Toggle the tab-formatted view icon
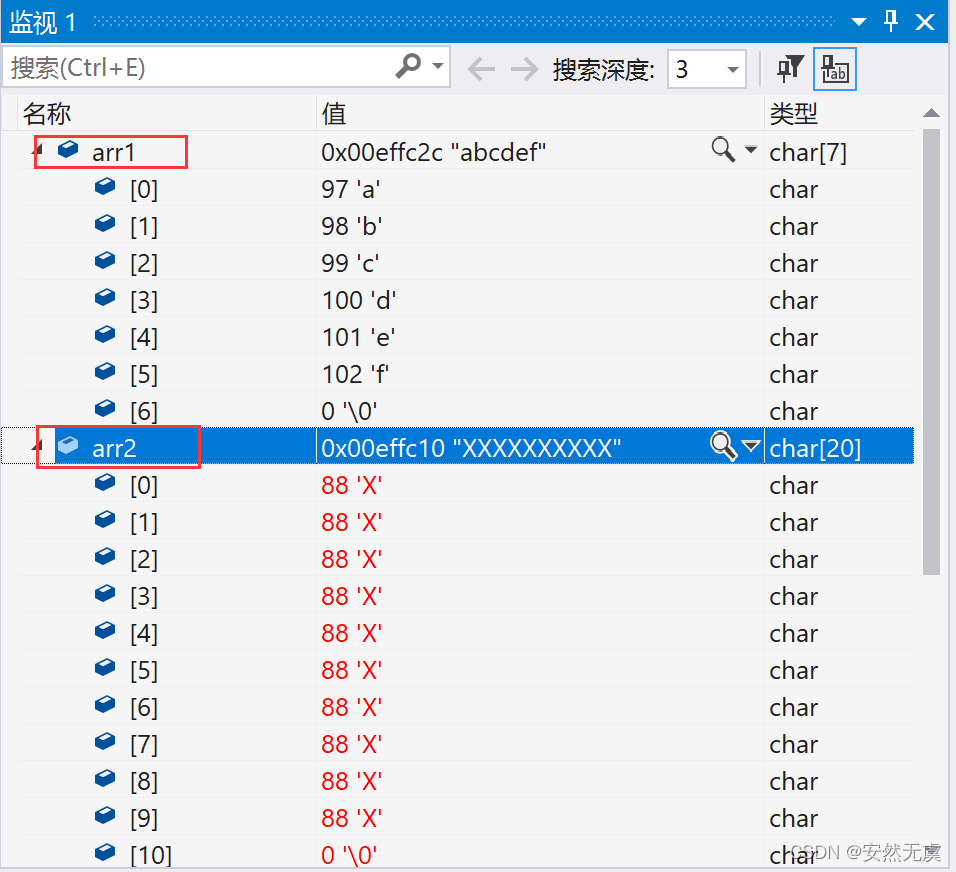This screenshot has width=956, height=872. [x=835, y=69]
